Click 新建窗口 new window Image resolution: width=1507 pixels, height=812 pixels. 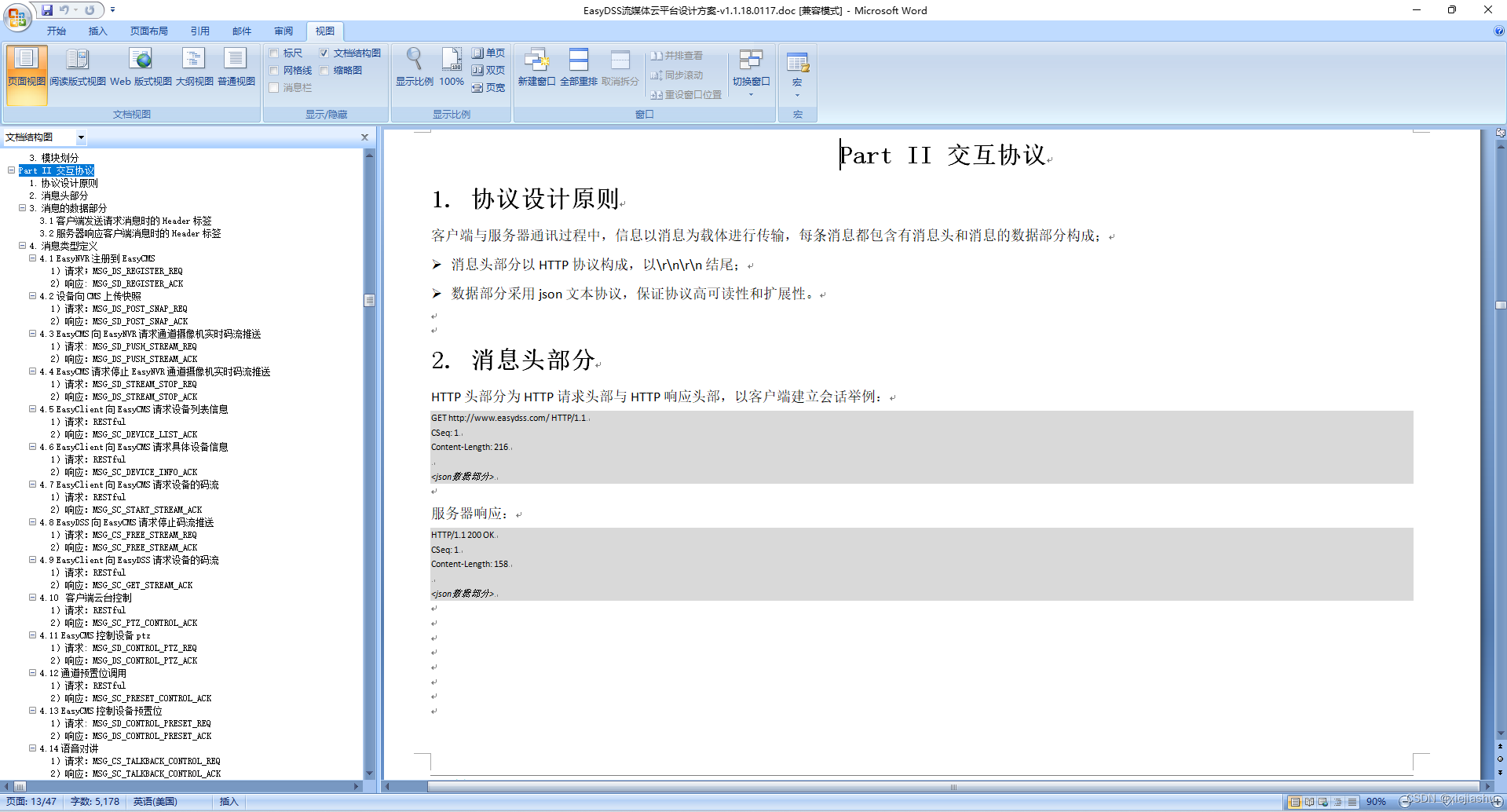[x=536, y=67]
